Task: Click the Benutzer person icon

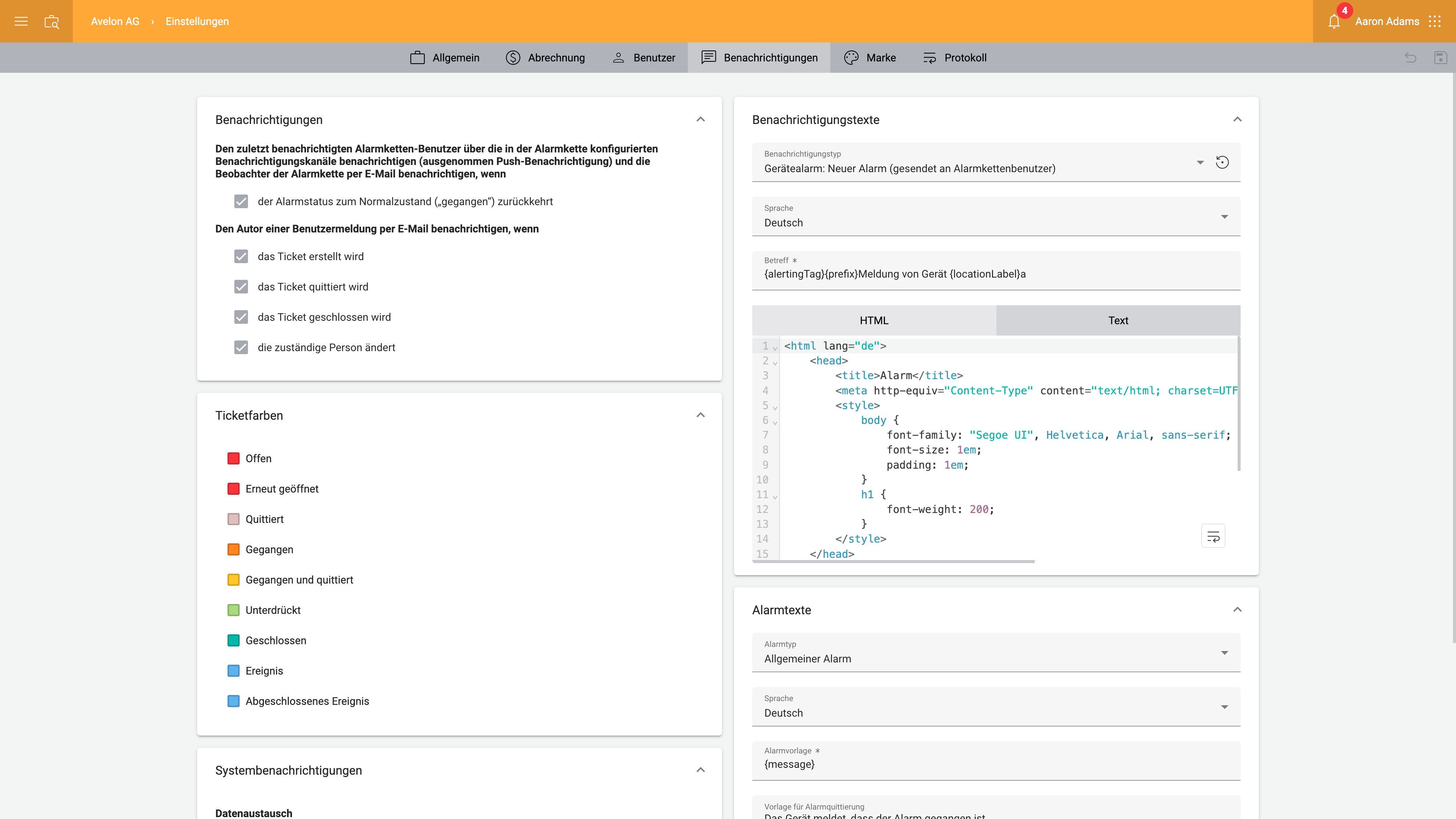Action: point(618,58)
